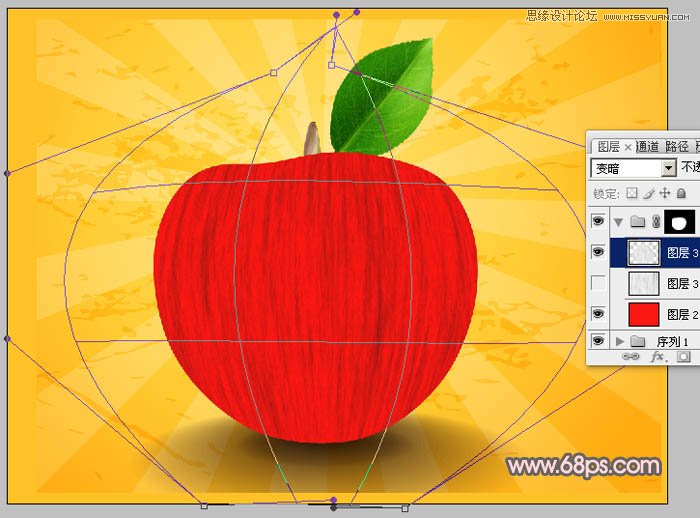The image size is (700, 518).
Task: Toggle the group mask link chain icon
Action: [x=656, y=221]
